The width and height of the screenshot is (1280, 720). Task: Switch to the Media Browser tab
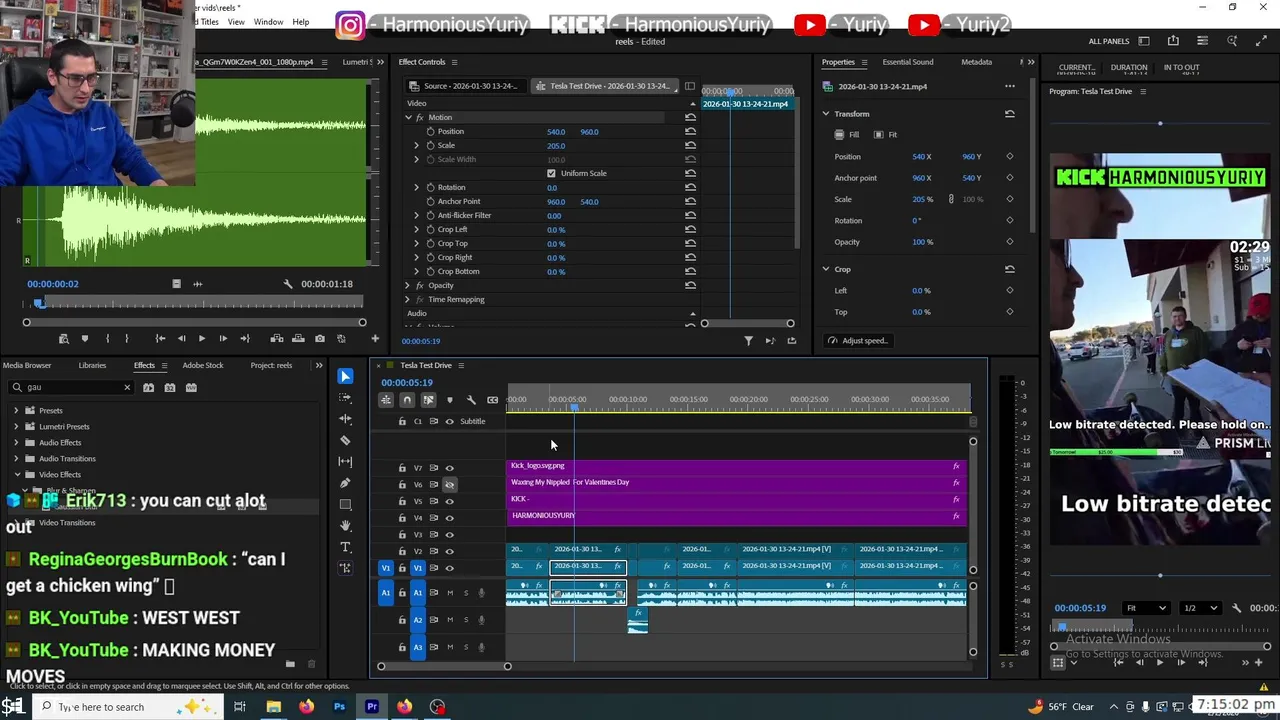click(x=26, y=366)
